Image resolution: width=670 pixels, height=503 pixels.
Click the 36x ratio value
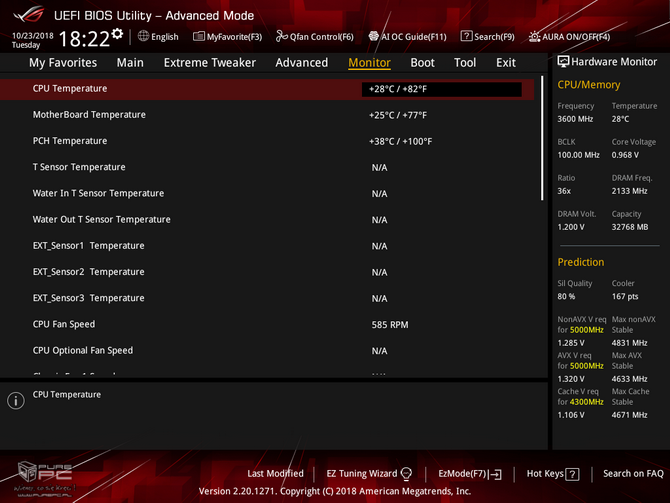click(x=564, y=191)
